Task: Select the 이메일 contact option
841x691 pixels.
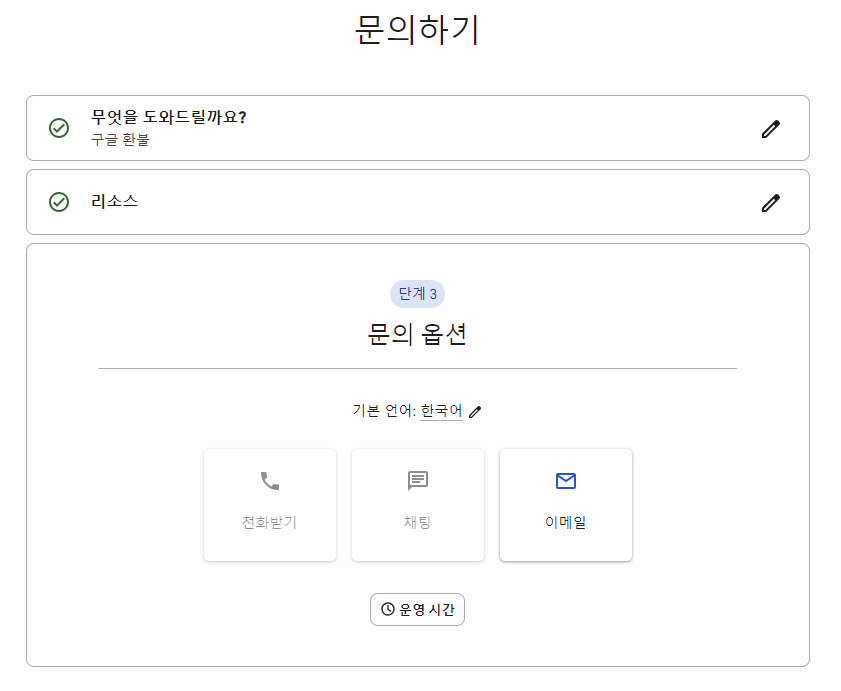Action: (565, 504)
